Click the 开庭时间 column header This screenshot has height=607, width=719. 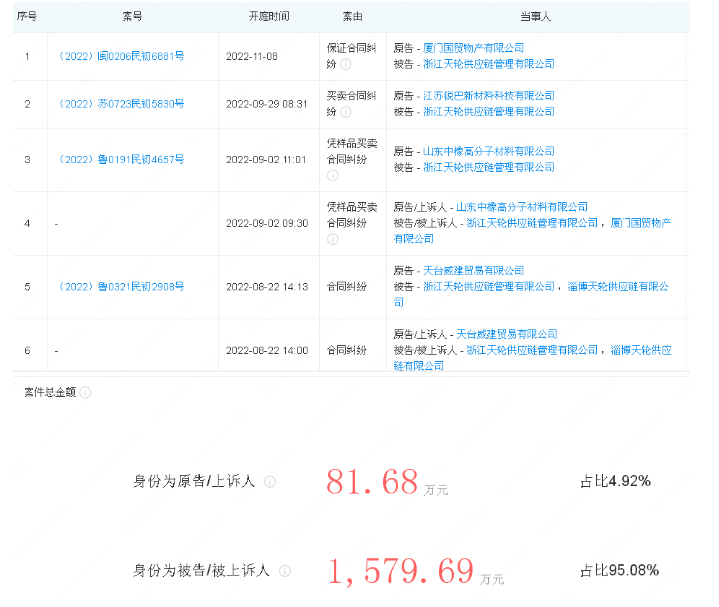[x=269, y=17]
